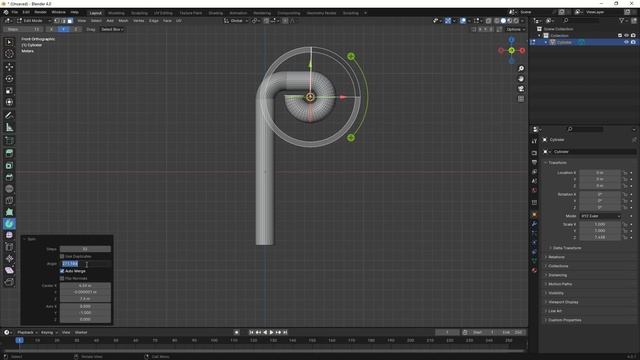Open the Select Box drag dropdown

(x=112, y=29)
